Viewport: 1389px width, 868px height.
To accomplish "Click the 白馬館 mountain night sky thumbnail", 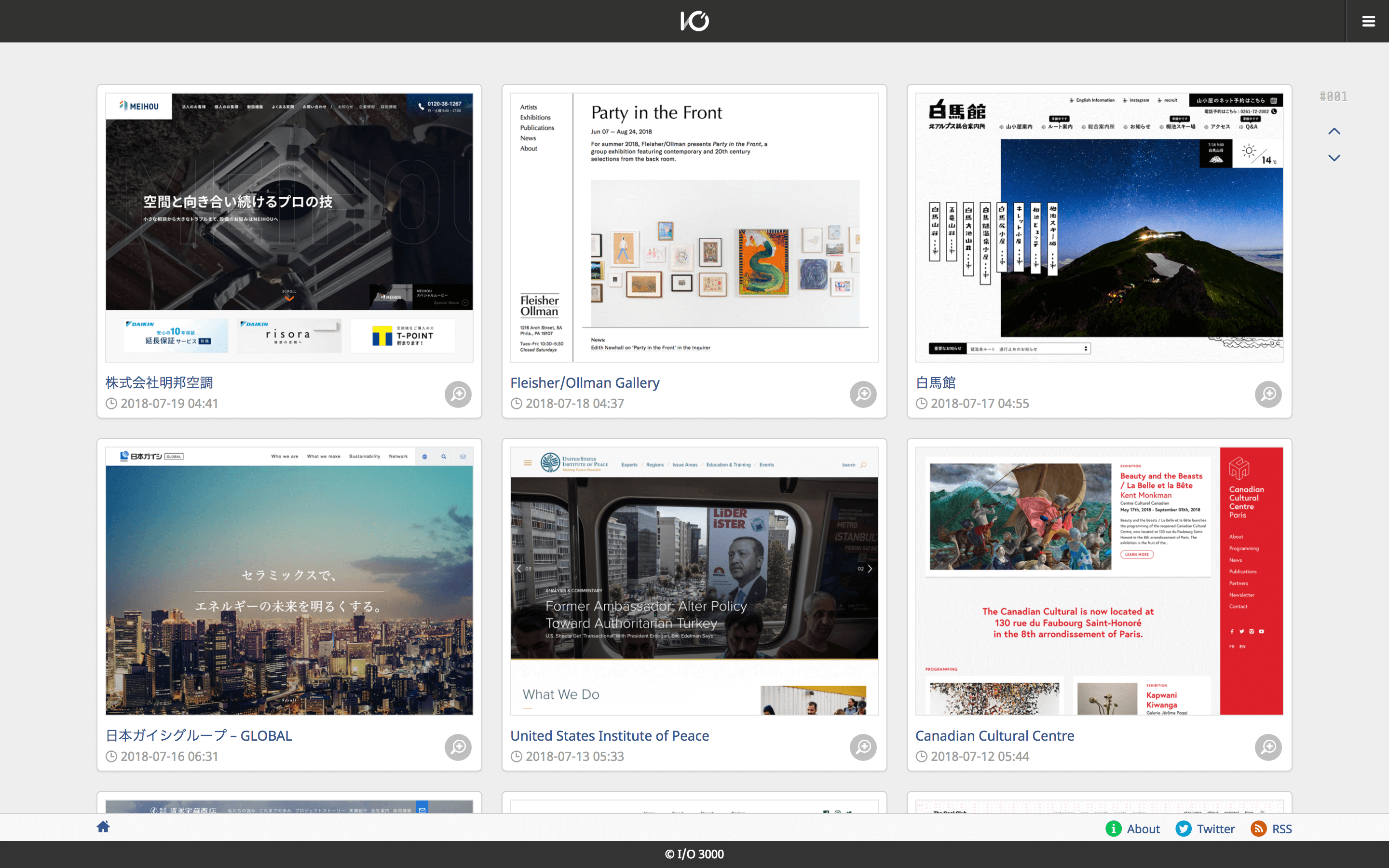I will (x=1099, y=227).
